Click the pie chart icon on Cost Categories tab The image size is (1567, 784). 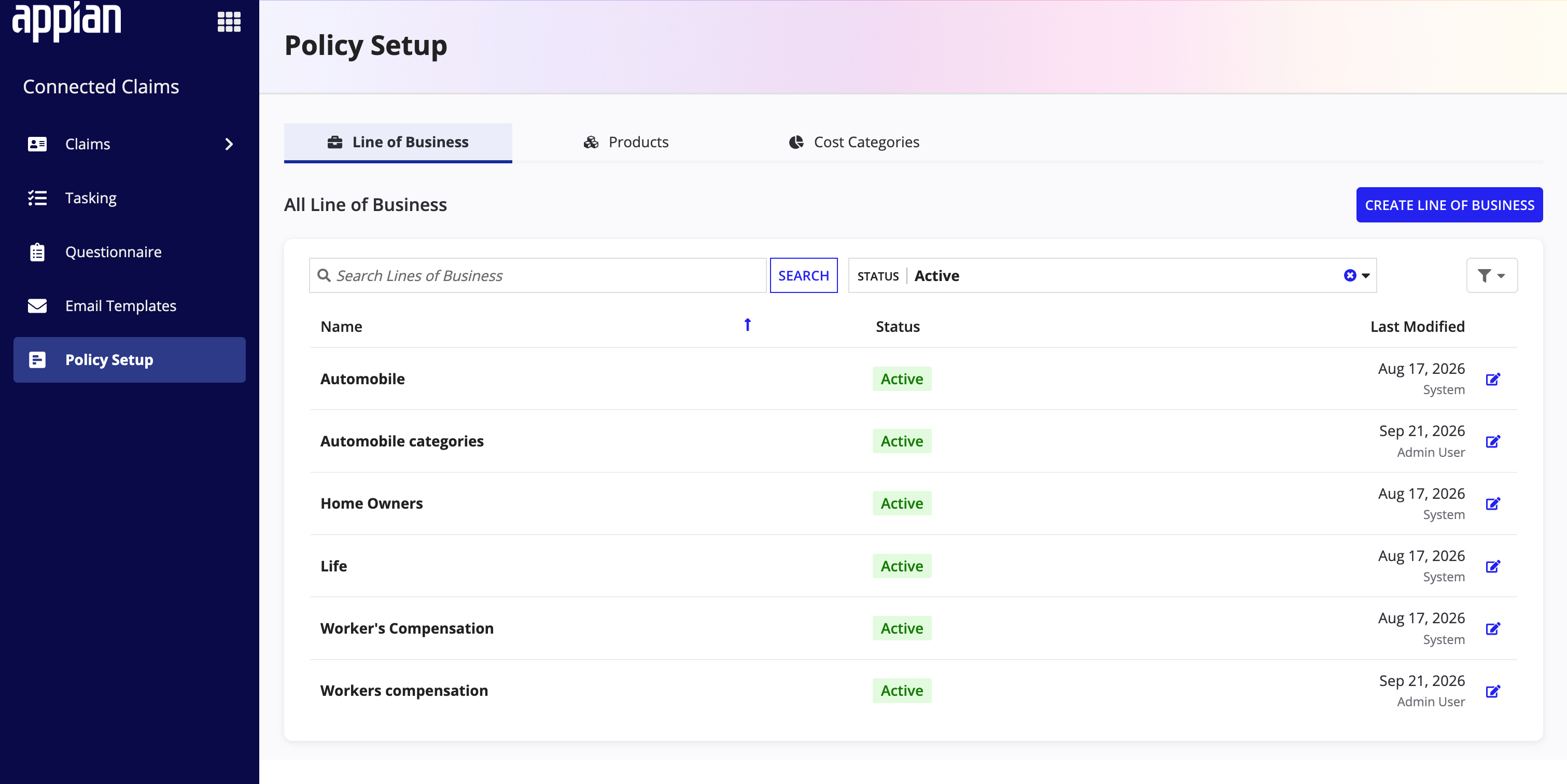[796, 142]
